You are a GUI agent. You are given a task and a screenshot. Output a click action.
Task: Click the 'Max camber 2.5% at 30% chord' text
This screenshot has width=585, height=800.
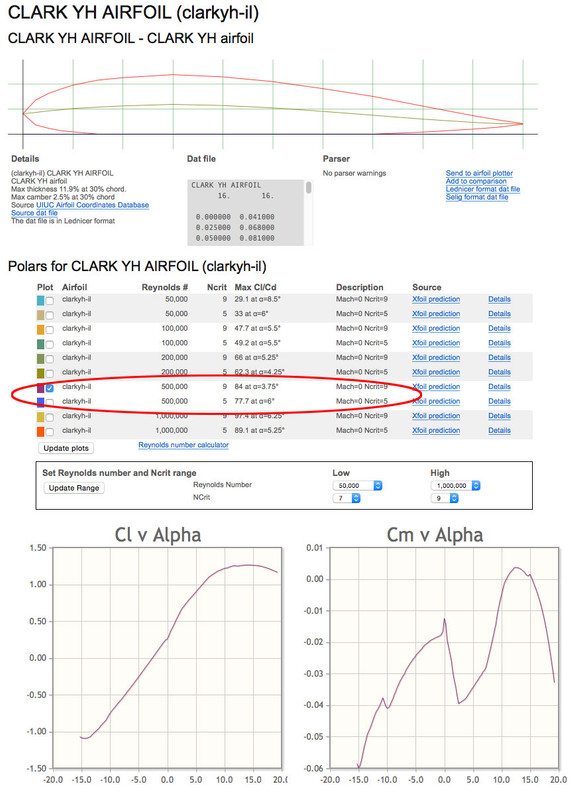point(63,197)
